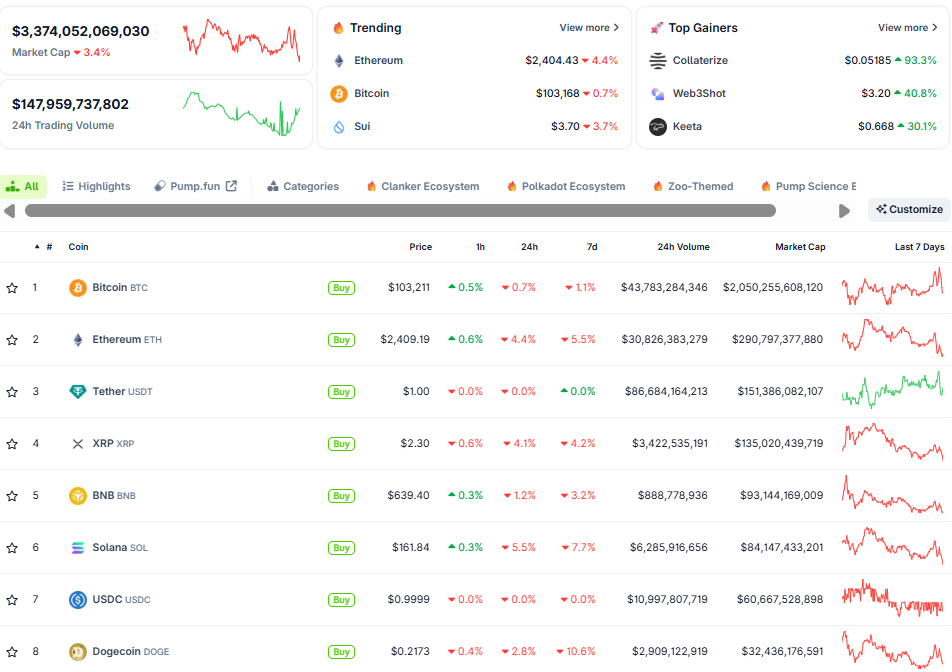Star XRP to add to watchlist

pyautogui.click(x=12, y=444)
